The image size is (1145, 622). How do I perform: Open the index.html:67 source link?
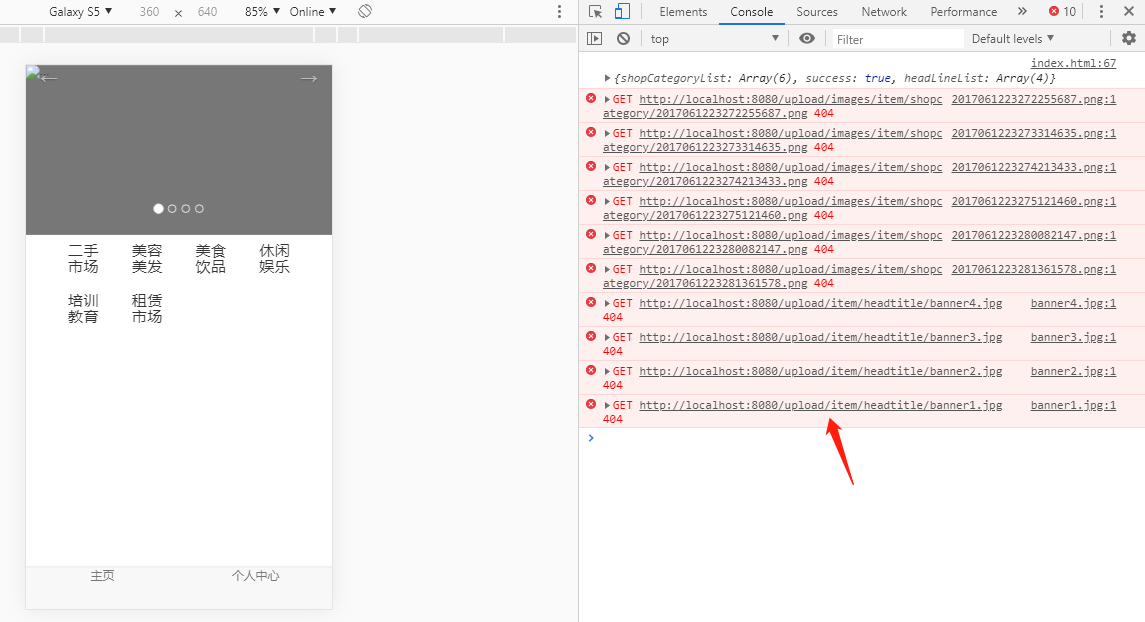click(x=1073, y=63)
